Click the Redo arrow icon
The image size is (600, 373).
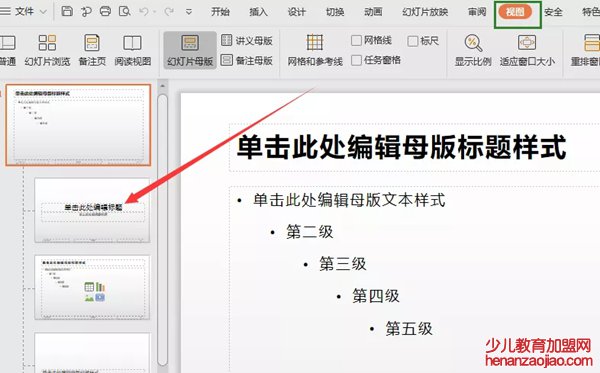[168, 12]
